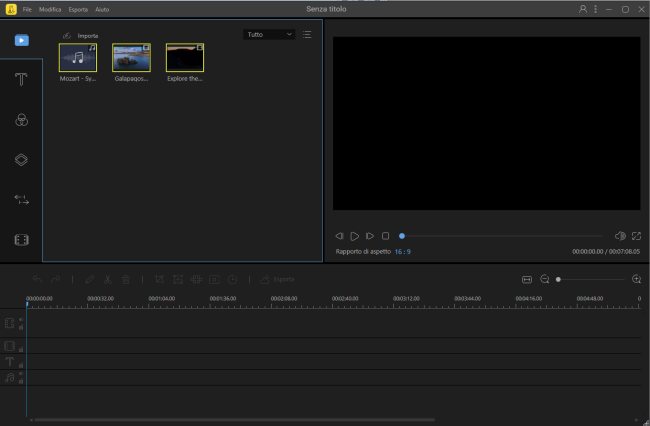
Task: Select the Media tab icon in sidebar
Action: tap(21, 40)
